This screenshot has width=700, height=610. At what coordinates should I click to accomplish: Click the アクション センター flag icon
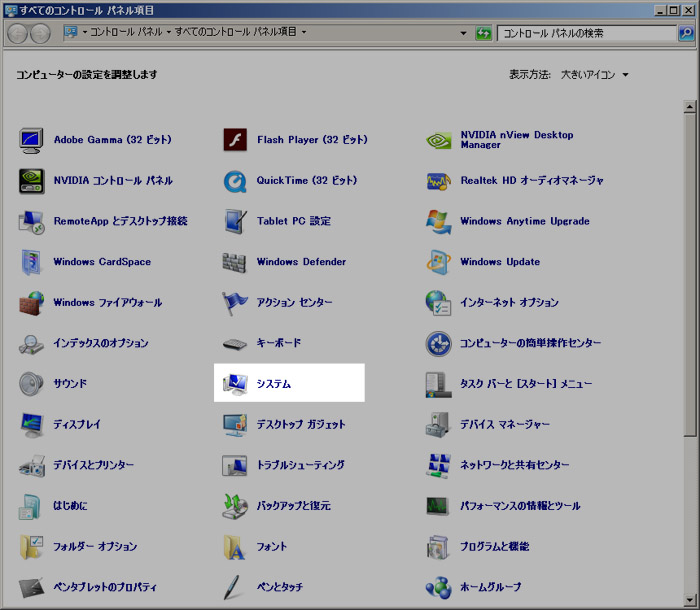(235, 303)
